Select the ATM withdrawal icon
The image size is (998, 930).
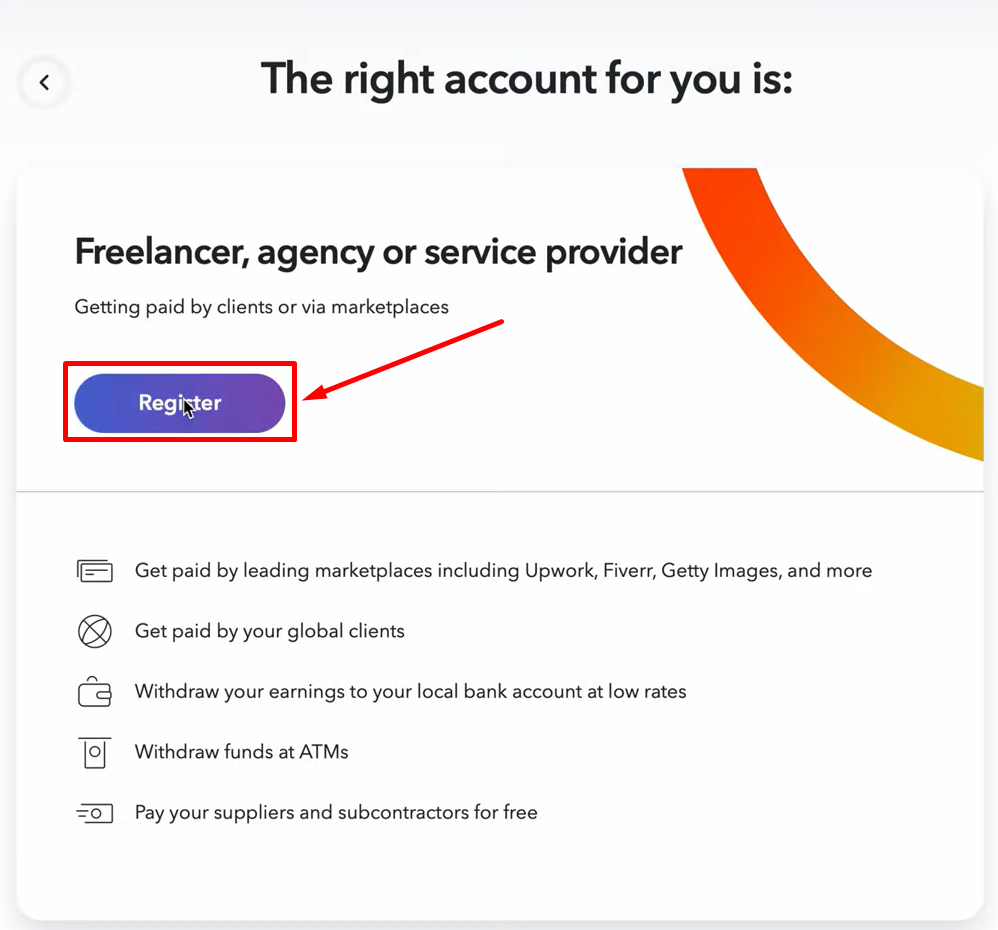pos(95,752)
